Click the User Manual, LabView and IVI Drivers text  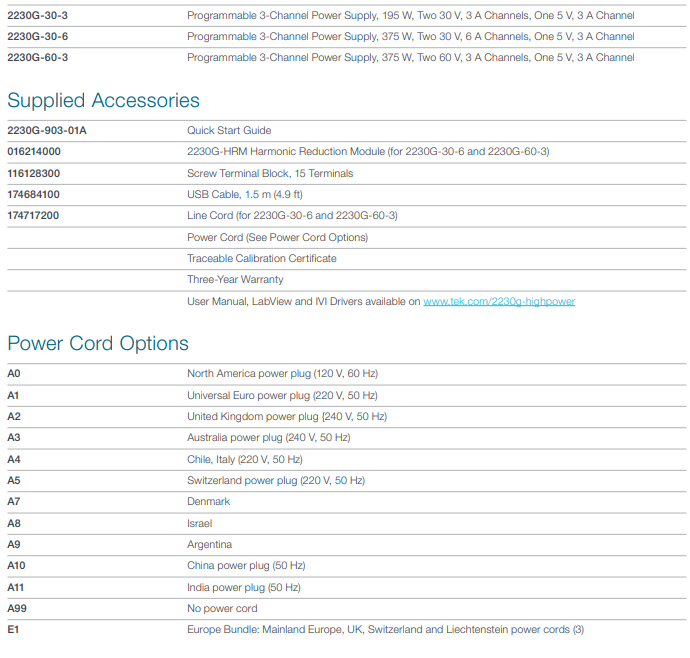[x=304, y=301]
